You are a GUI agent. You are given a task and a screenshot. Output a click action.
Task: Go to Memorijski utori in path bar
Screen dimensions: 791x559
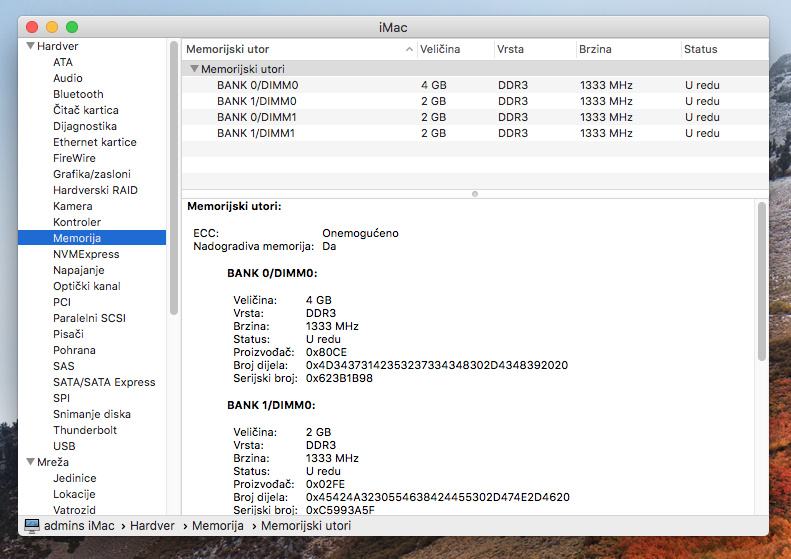[x=306, y=526]
